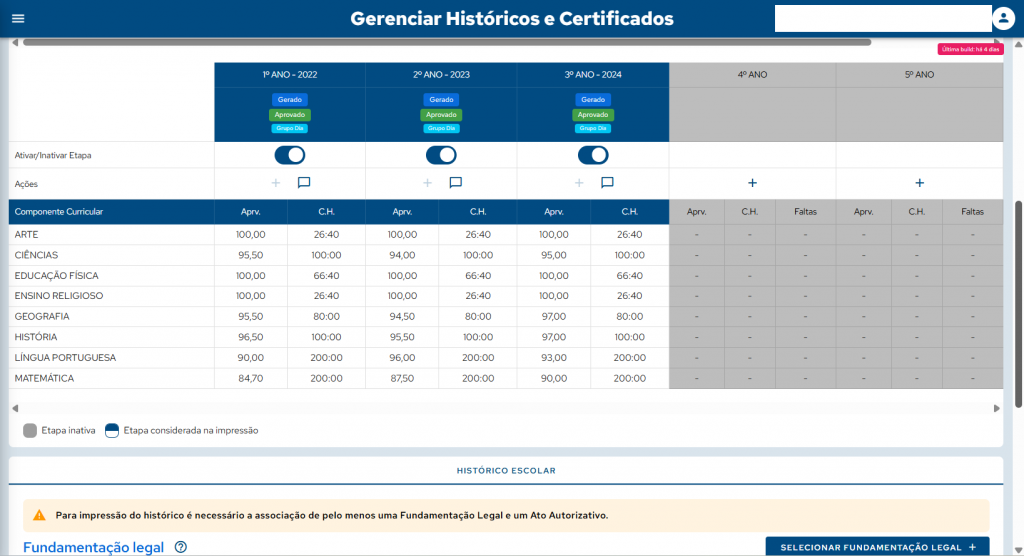
Task: Open comment icon for 1º ANO - 2022
Action: click(x=304, y=183)
